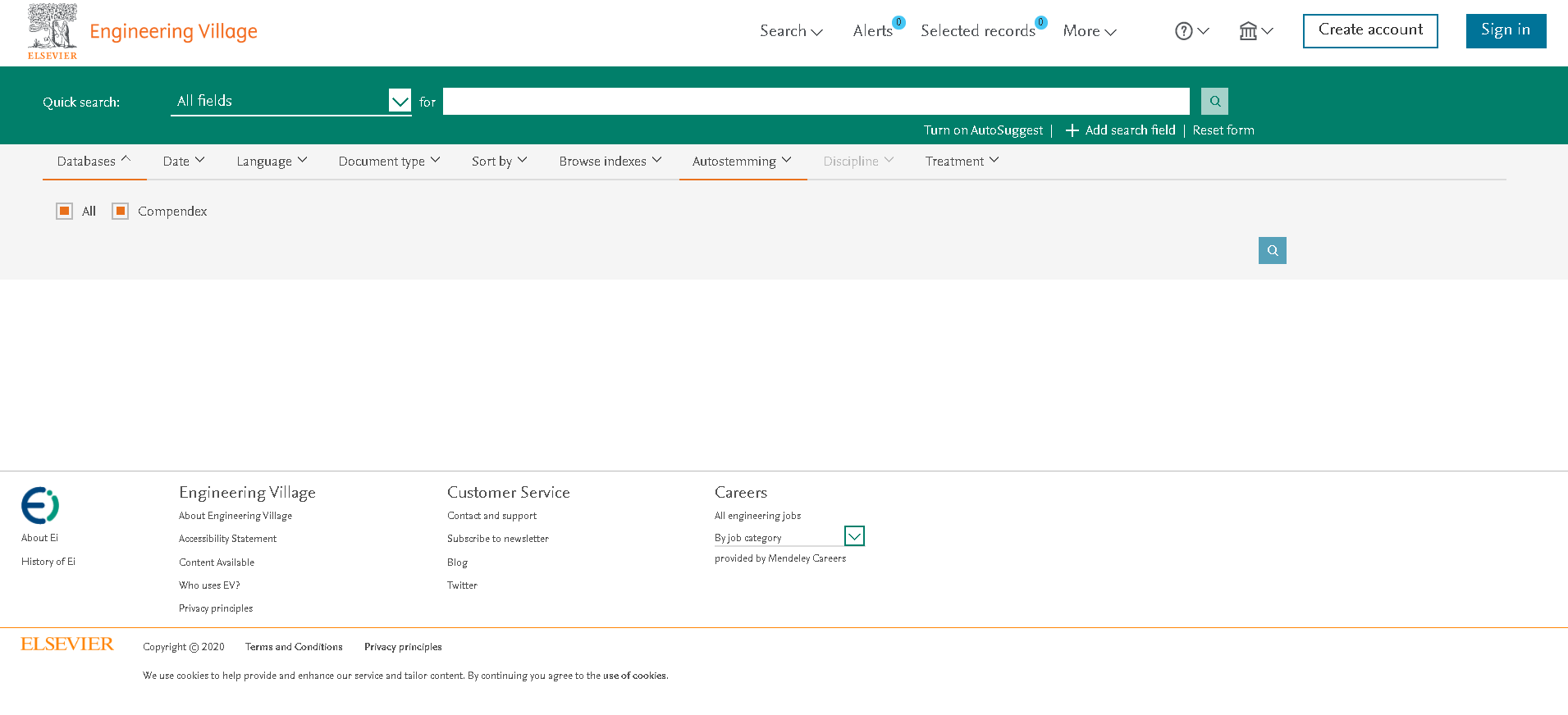Click the Create account button
Image resolution: width=1568 pixels, height=715 pixels.
1370,30
